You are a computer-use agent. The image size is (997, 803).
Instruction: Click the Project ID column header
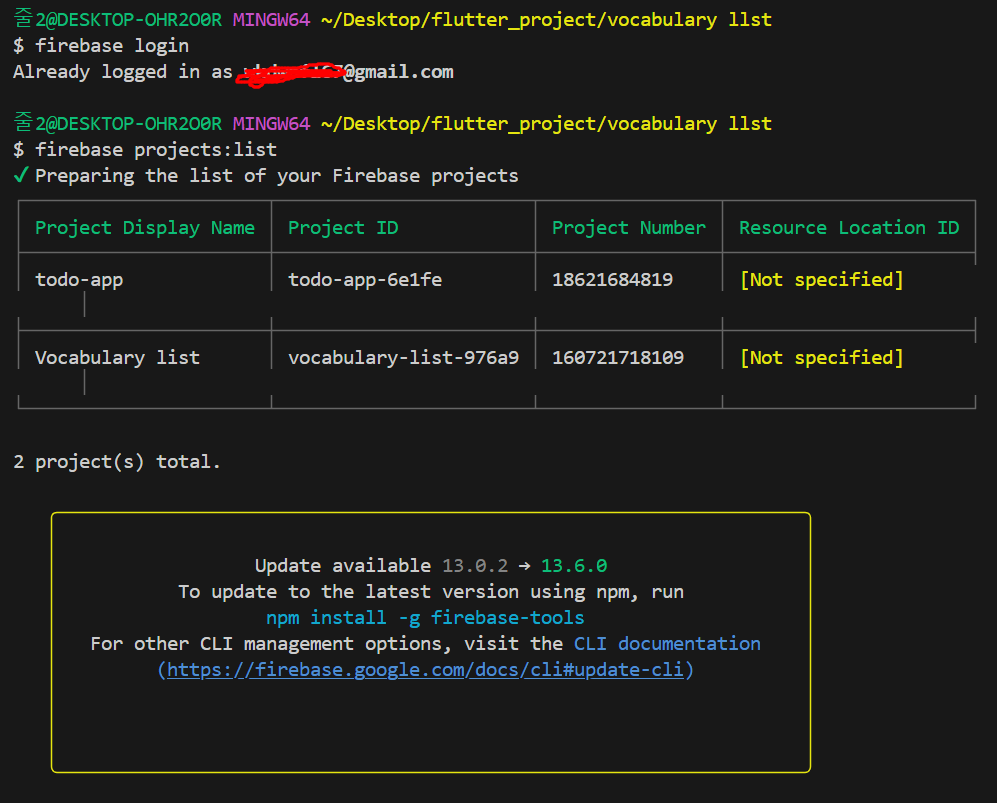coord(343,228)
